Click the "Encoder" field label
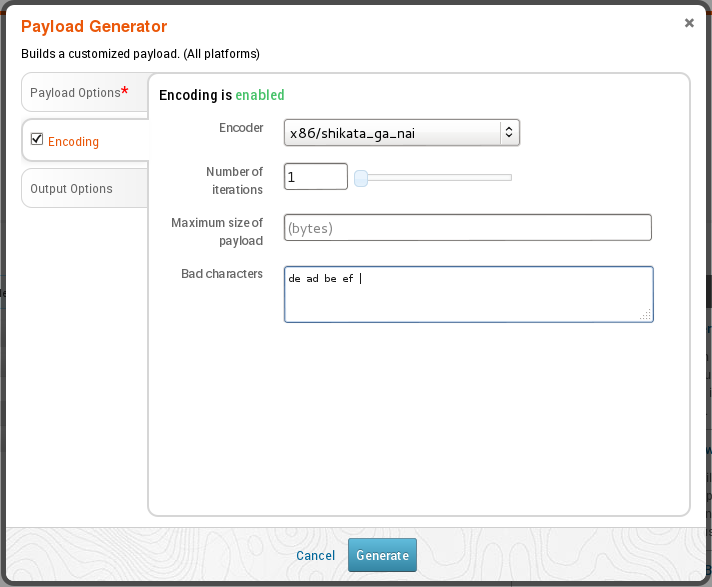 tap(241, 128)
